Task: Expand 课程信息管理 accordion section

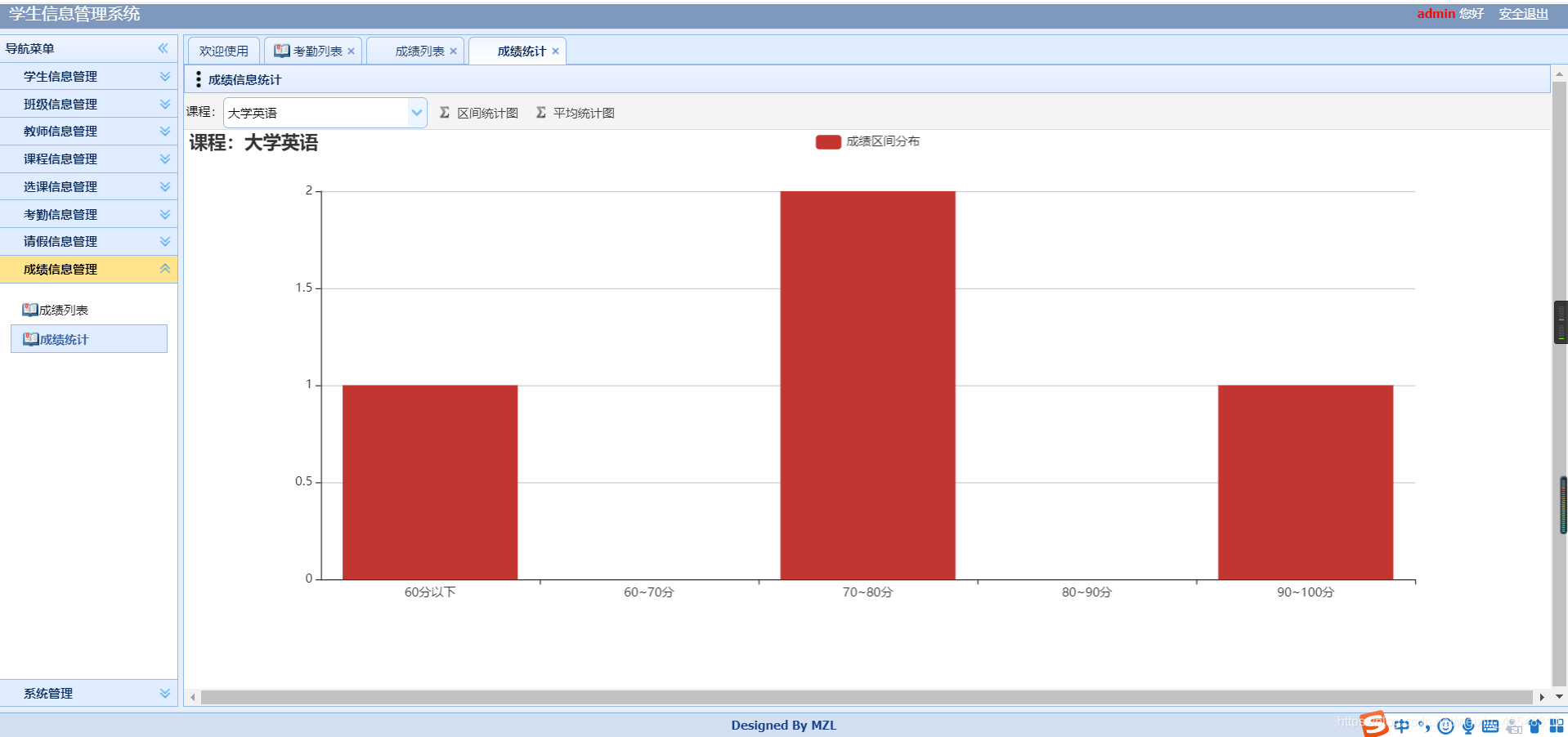Action: pyautogui.click(x=88, y=159)
